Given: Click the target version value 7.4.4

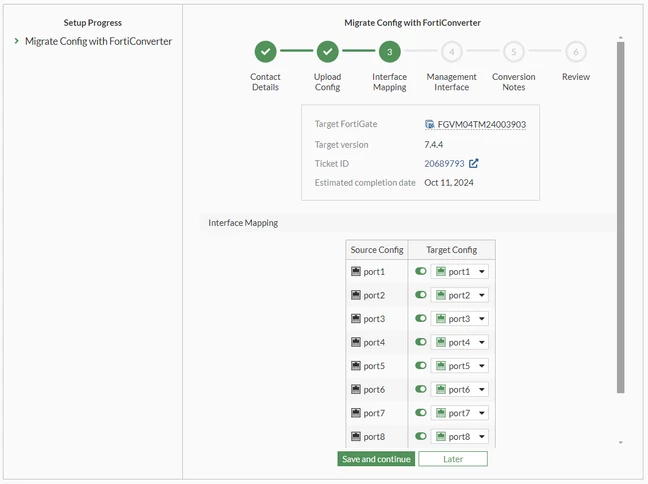Looking at the screenshot, I should click(x=434, y=145).
